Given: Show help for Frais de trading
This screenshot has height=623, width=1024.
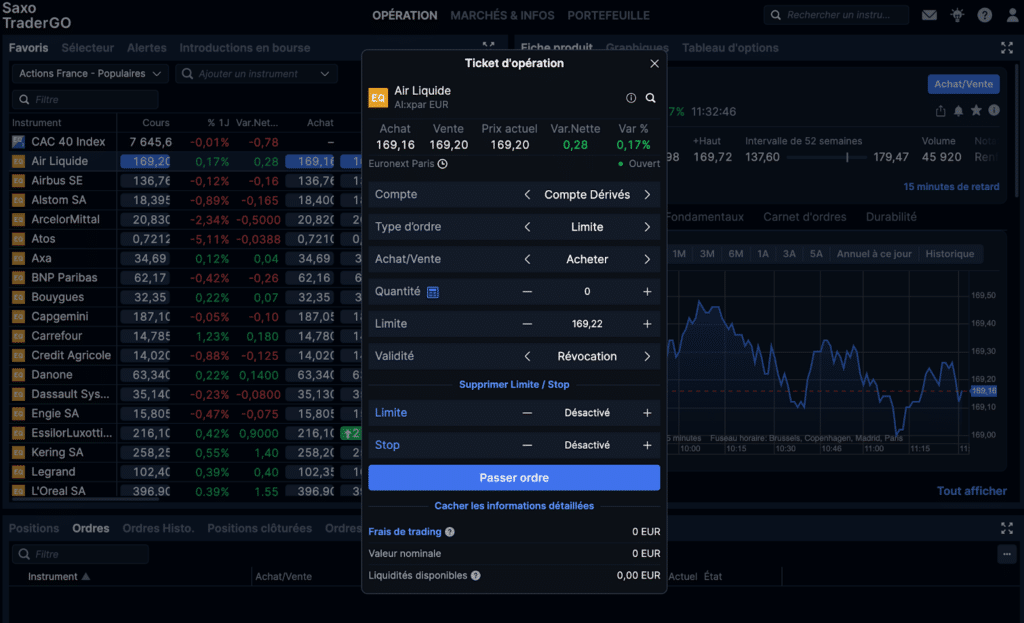Looking at the screenshot, I should (449, 532).
